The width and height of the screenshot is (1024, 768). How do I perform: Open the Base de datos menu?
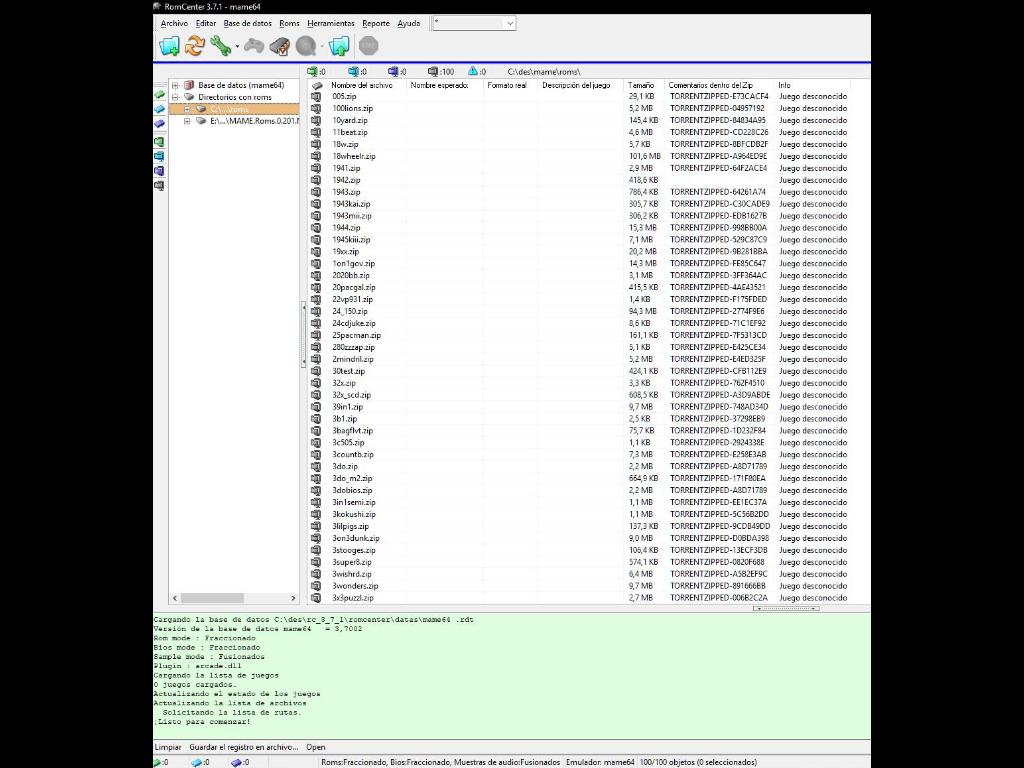point(247,23)
